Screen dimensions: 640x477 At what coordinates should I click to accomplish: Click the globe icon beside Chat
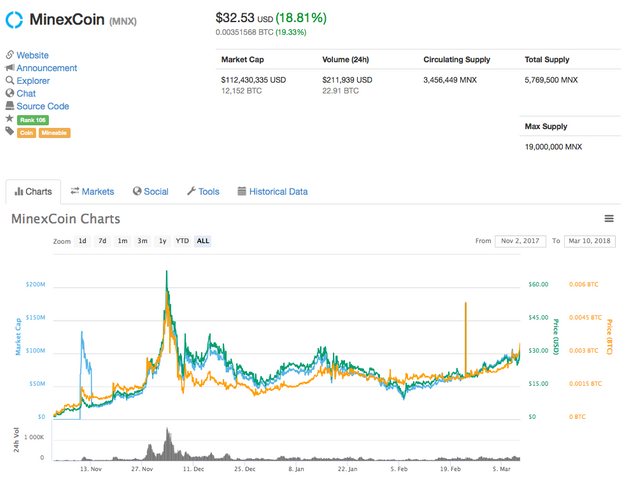(x=10, y=93)
